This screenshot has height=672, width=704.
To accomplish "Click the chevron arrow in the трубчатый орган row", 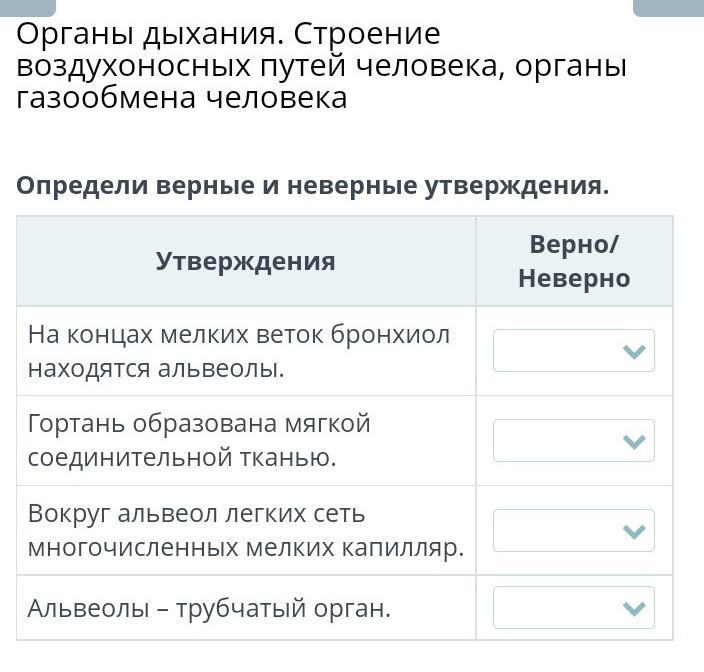I will pyautogui.click(x=634, y=608).
